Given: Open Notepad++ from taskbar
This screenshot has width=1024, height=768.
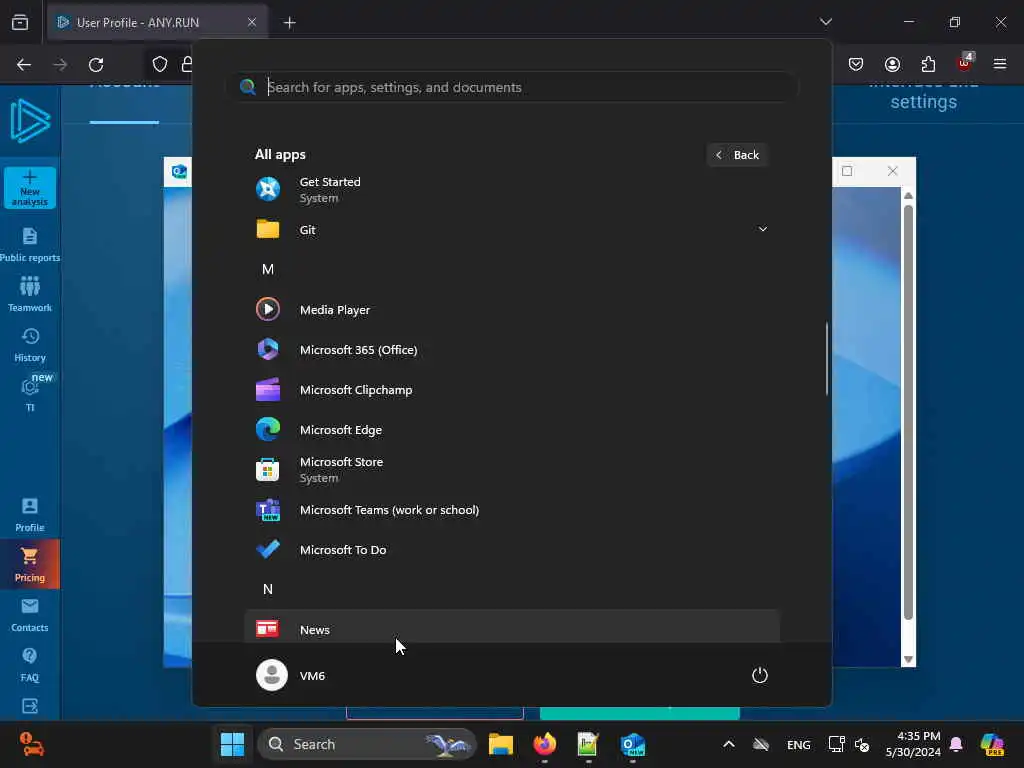Looking at the screenshot, I should tap(588, 744).
